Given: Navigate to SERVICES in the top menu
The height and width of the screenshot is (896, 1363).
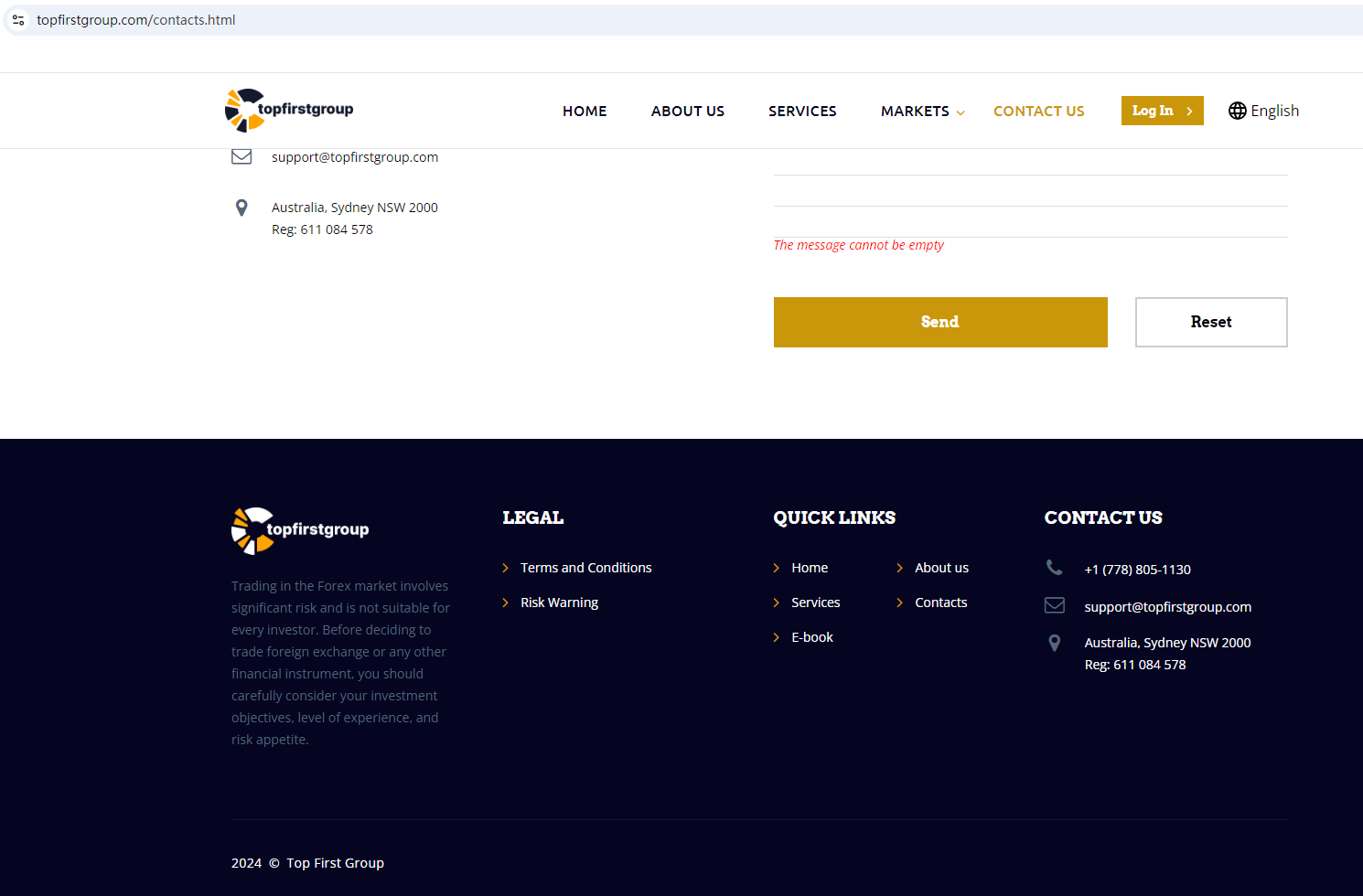Looking at the screenshot, I should [x=802, y=111].
